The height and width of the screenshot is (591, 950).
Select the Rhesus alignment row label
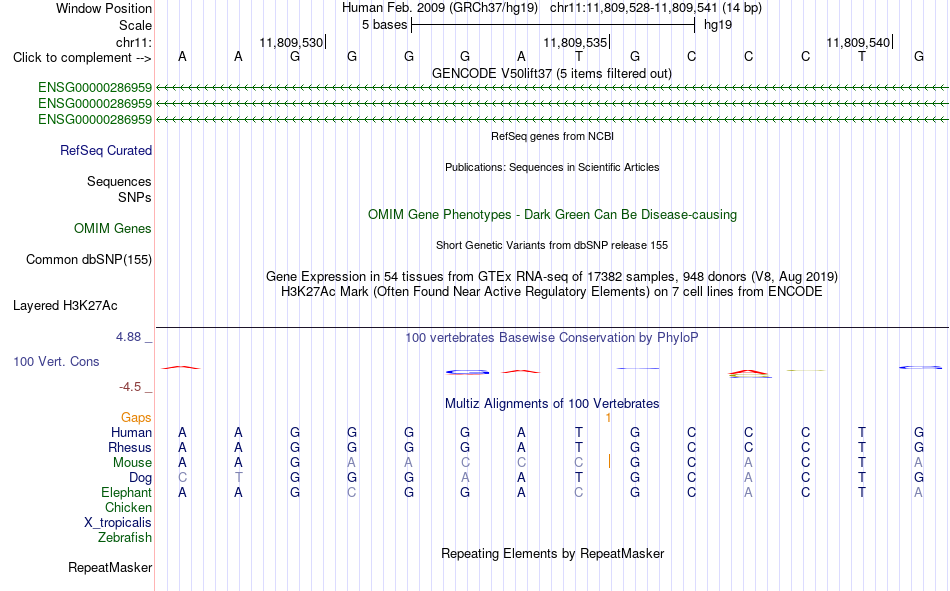tap(130, 447)
